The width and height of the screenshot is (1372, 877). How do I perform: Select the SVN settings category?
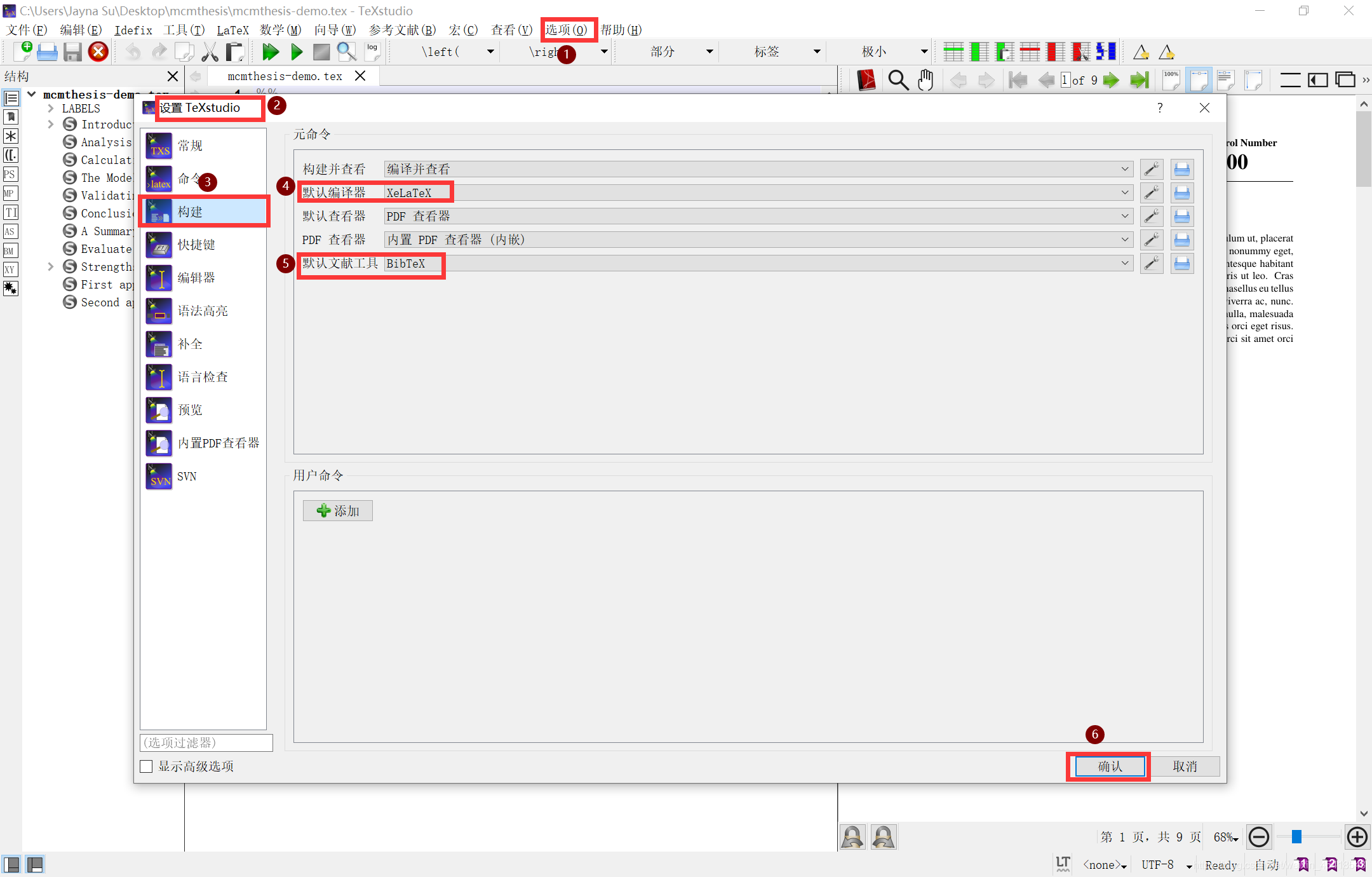click(204, 476)
